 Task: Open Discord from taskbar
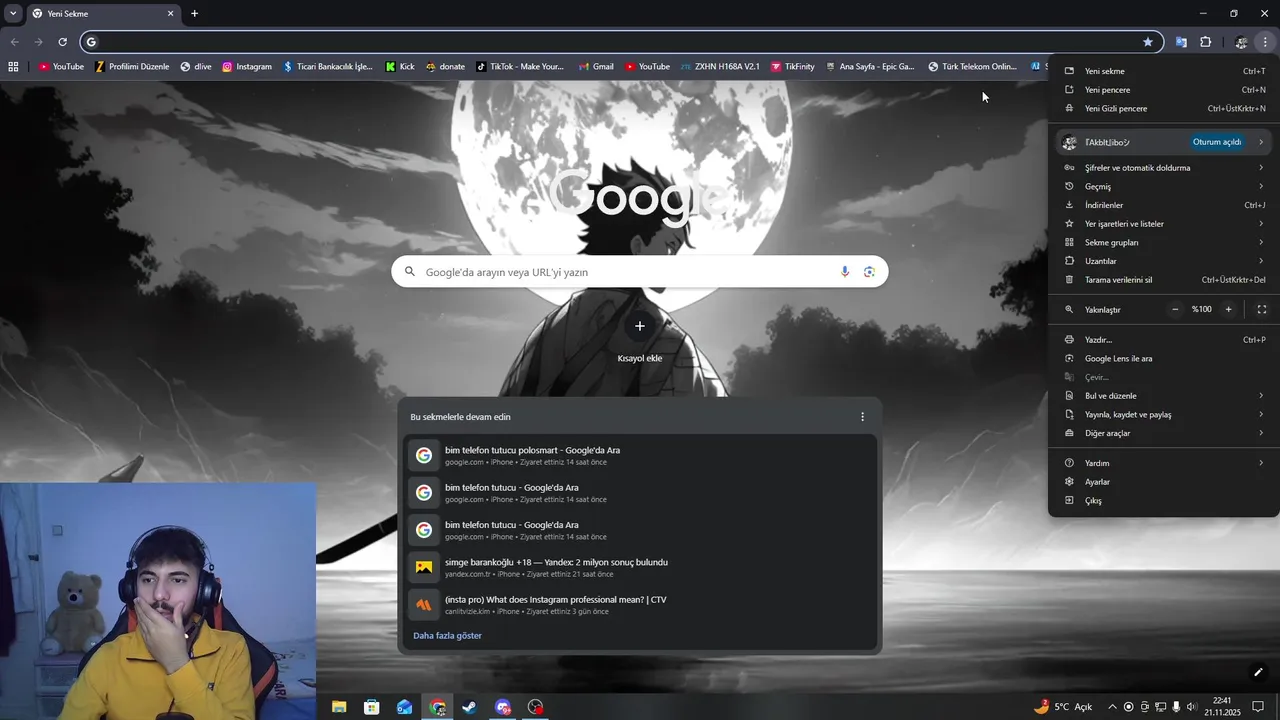click(x=503, y=707)
